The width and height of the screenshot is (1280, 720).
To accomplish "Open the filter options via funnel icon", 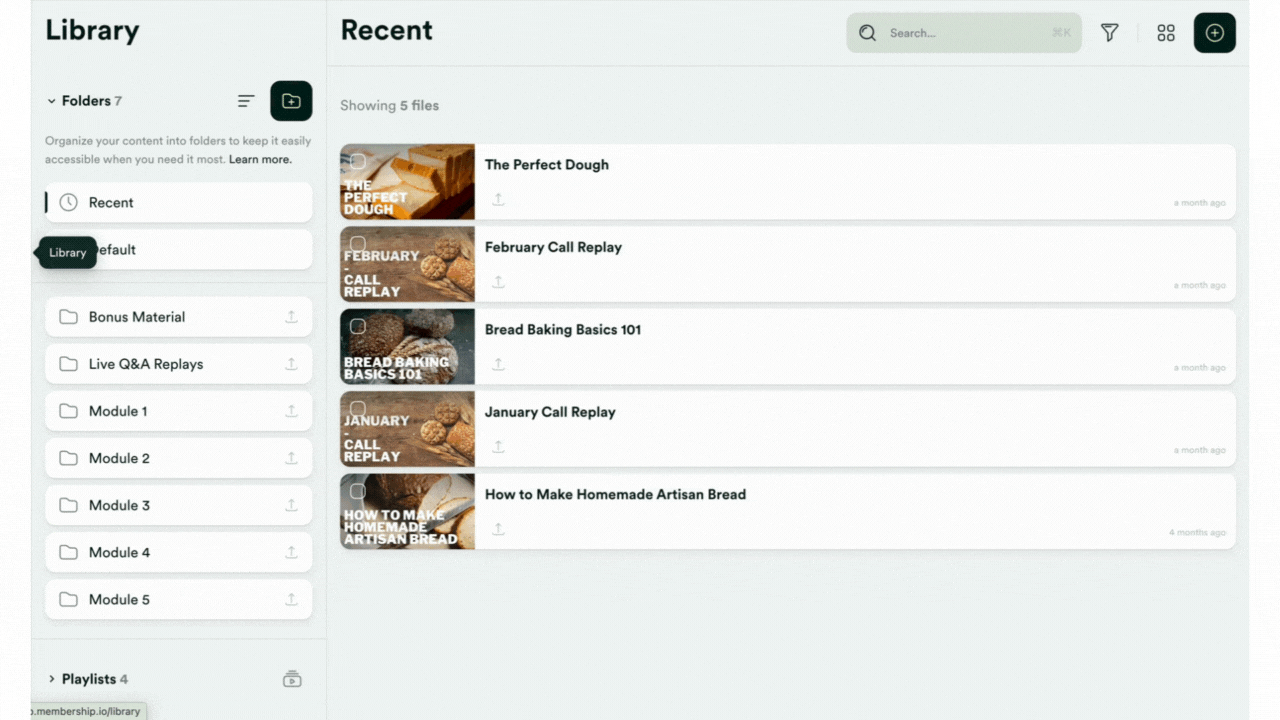I will point(1109,32).
